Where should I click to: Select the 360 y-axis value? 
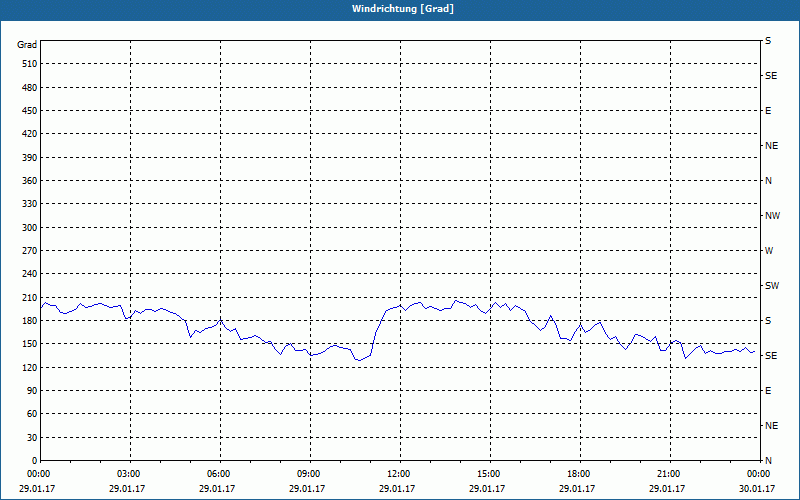[30, 181]
